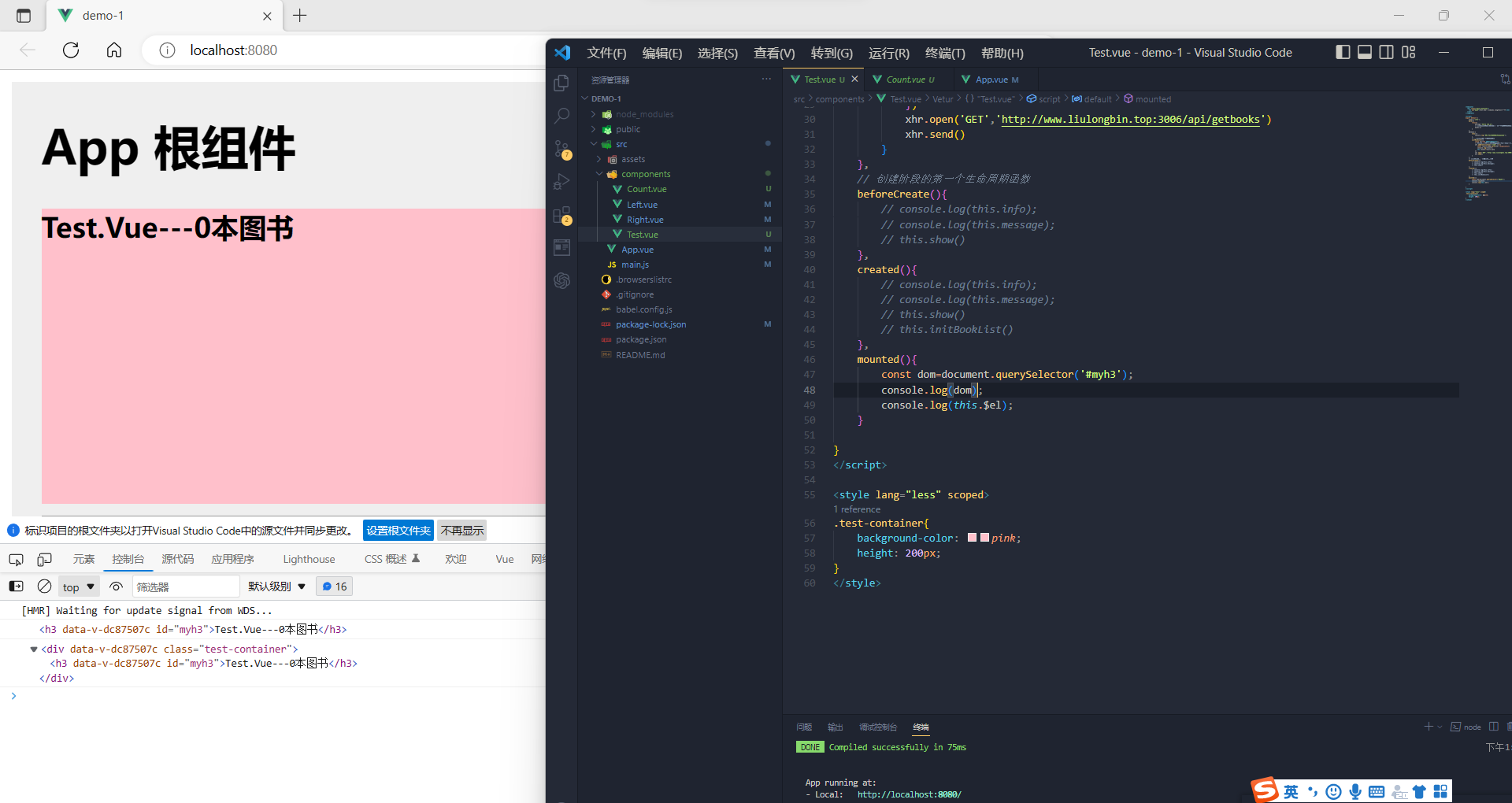Switch to 元素 DevTools tab
Image resolution: width=1512 pixels, height=803 pixels.
83,560
